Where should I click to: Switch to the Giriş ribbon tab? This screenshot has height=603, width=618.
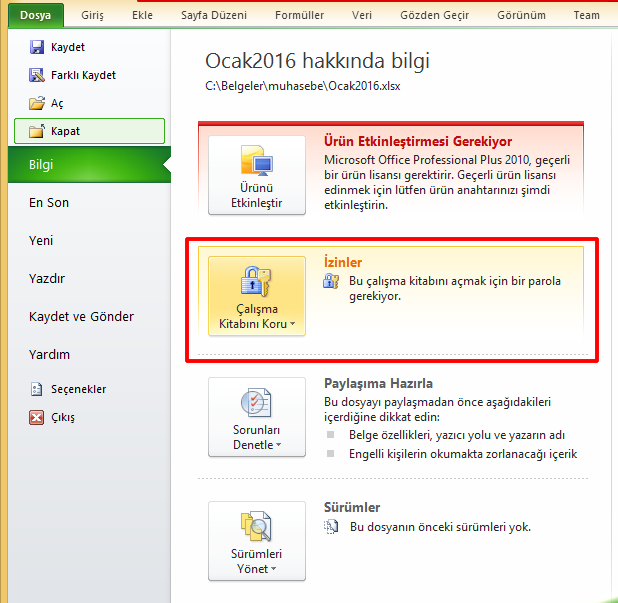(92, 15)
